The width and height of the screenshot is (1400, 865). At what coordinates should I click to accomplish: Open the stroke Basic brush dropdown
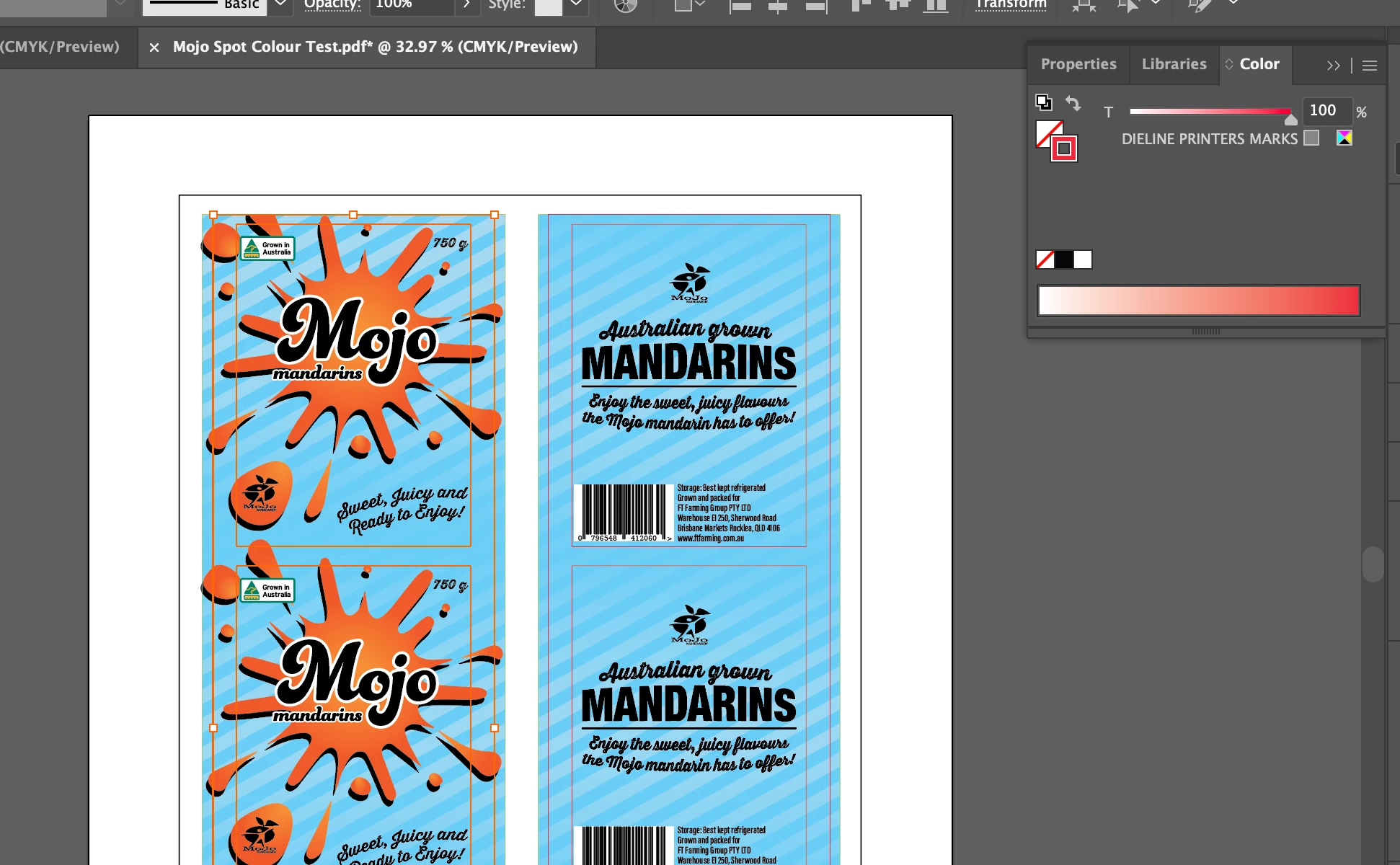pyautogui.click(x=280, y=6)
